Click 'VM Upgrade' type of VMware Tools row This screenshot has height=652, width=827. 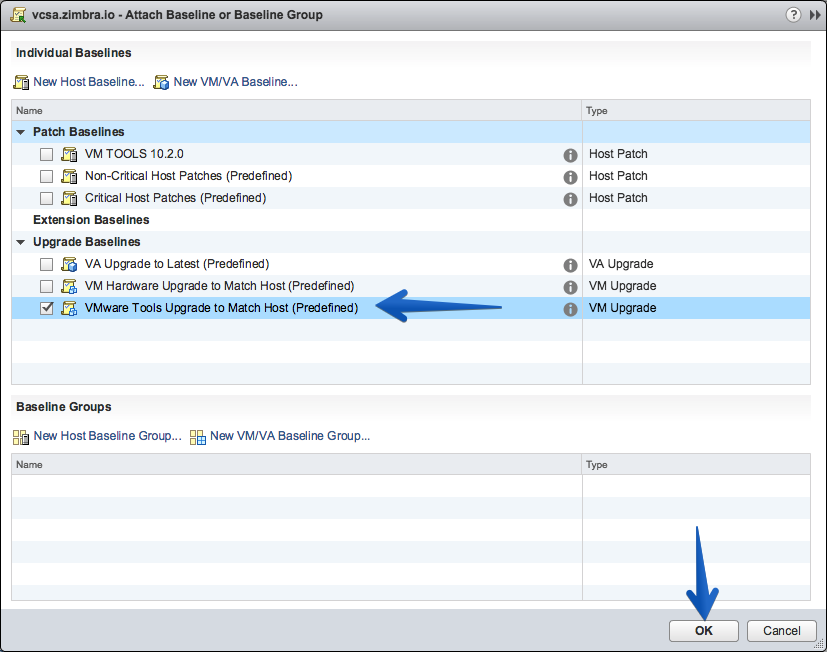622,308
